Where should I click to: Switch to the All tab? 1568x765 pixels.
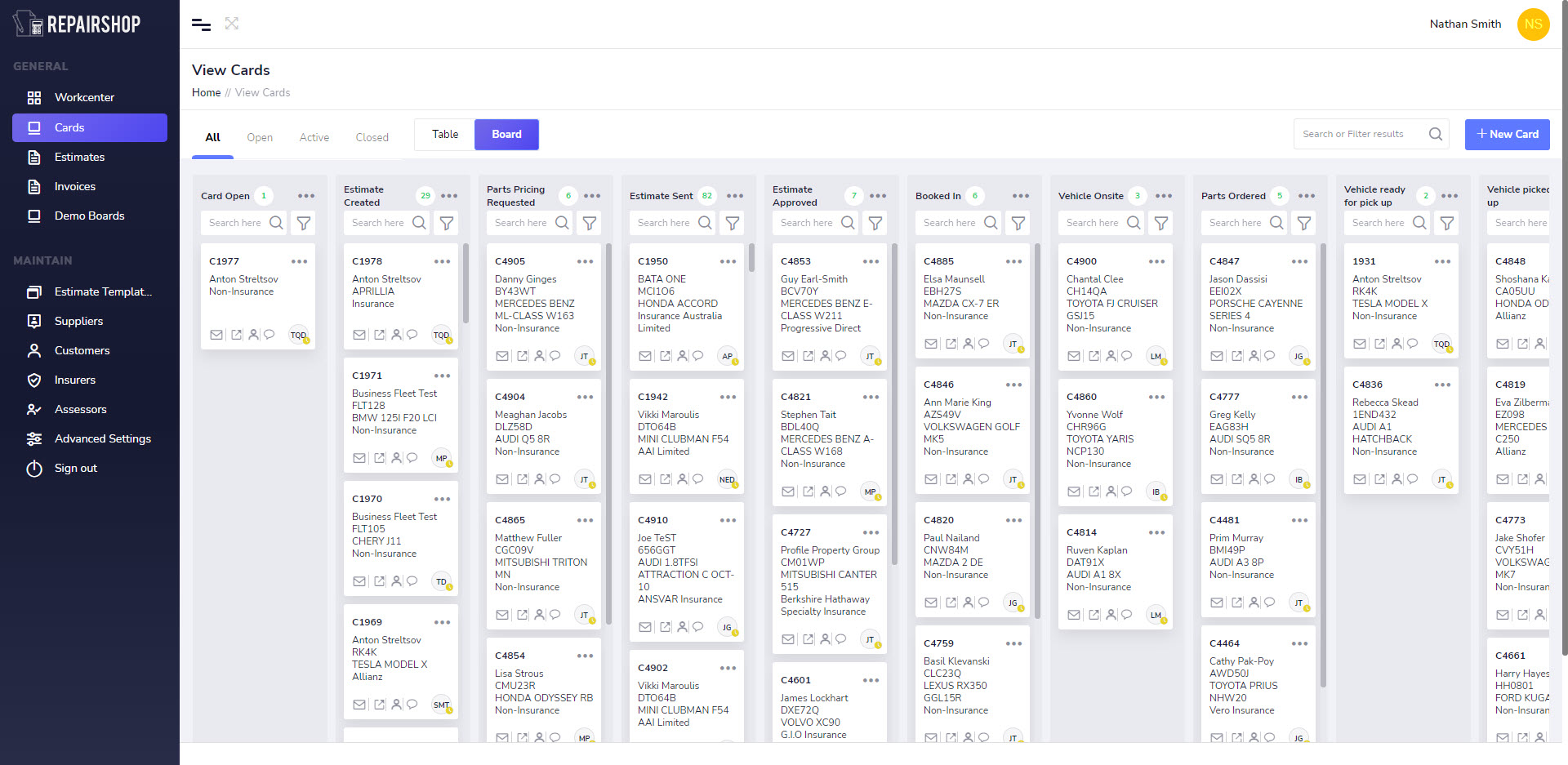[213, 137]
